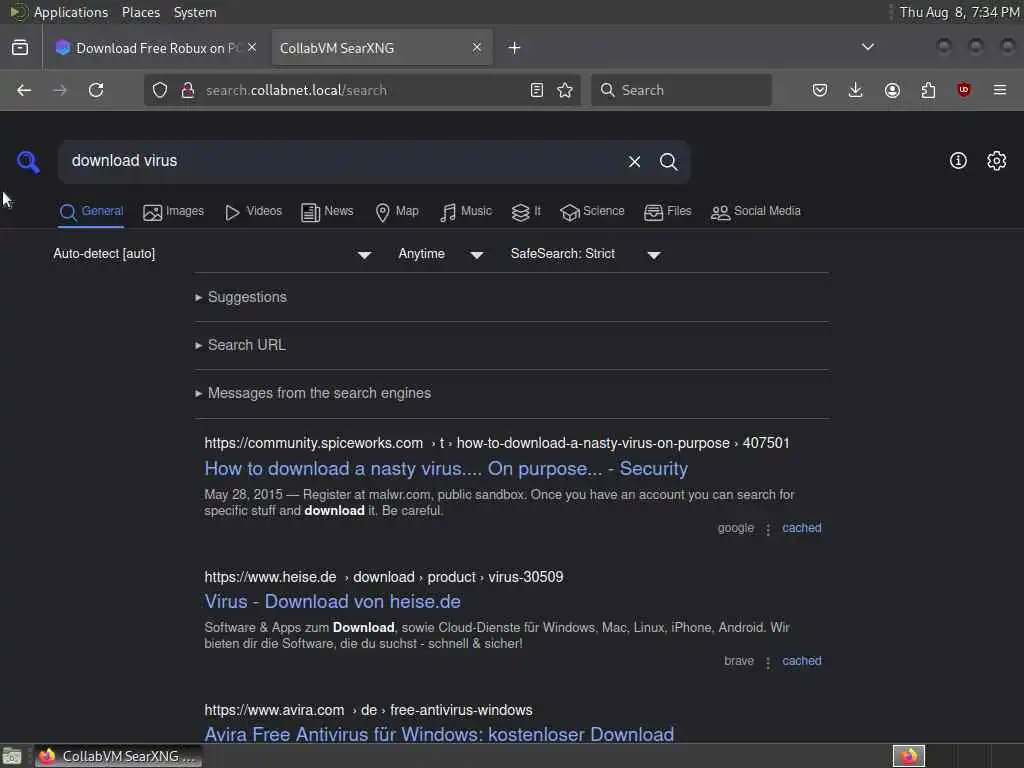The height and width of the screenshot is (768, 1024).
Task: Open Avira Free Antivirus result link
Action: pyautogui.click(x=439, y=734)
